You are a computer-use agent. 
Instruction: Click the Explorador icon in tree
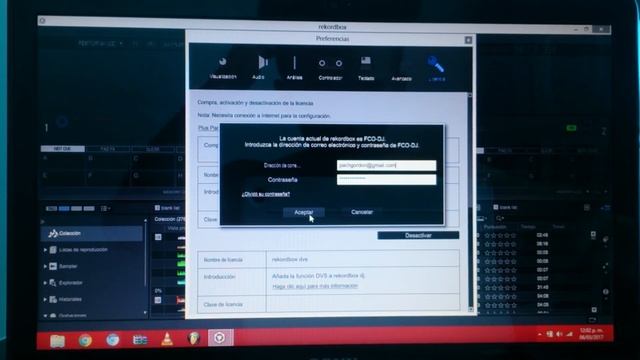coord(53,282)
